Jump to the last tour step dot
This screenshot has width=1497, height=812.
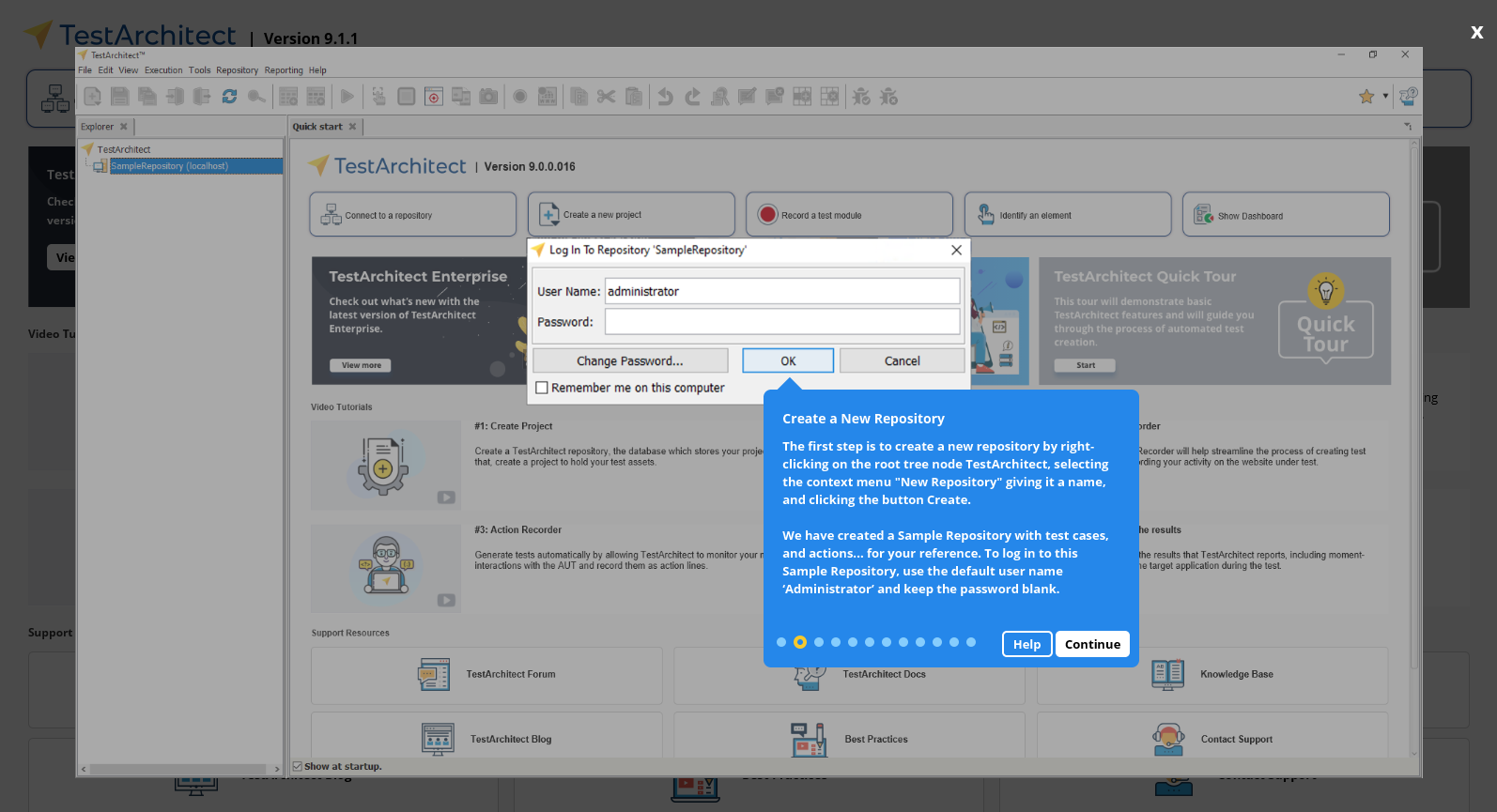[x=971, y=642]
